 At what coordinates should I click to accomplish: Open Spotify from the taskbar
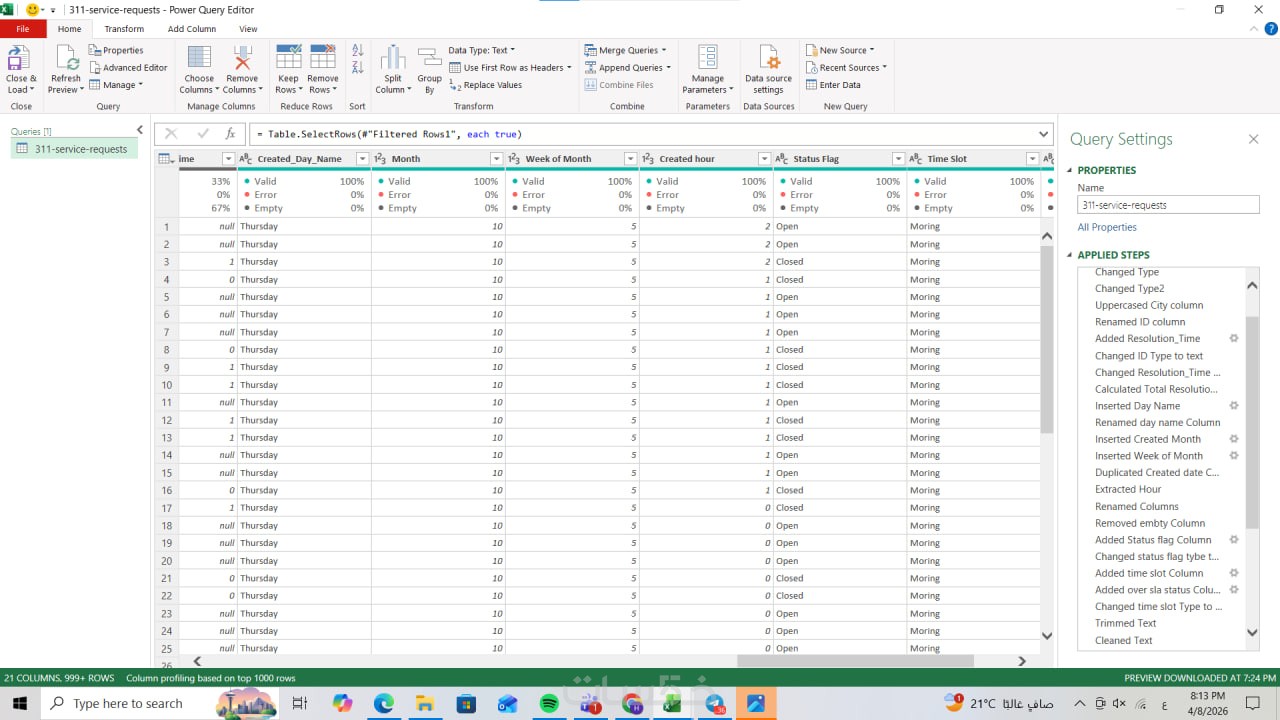549,704
